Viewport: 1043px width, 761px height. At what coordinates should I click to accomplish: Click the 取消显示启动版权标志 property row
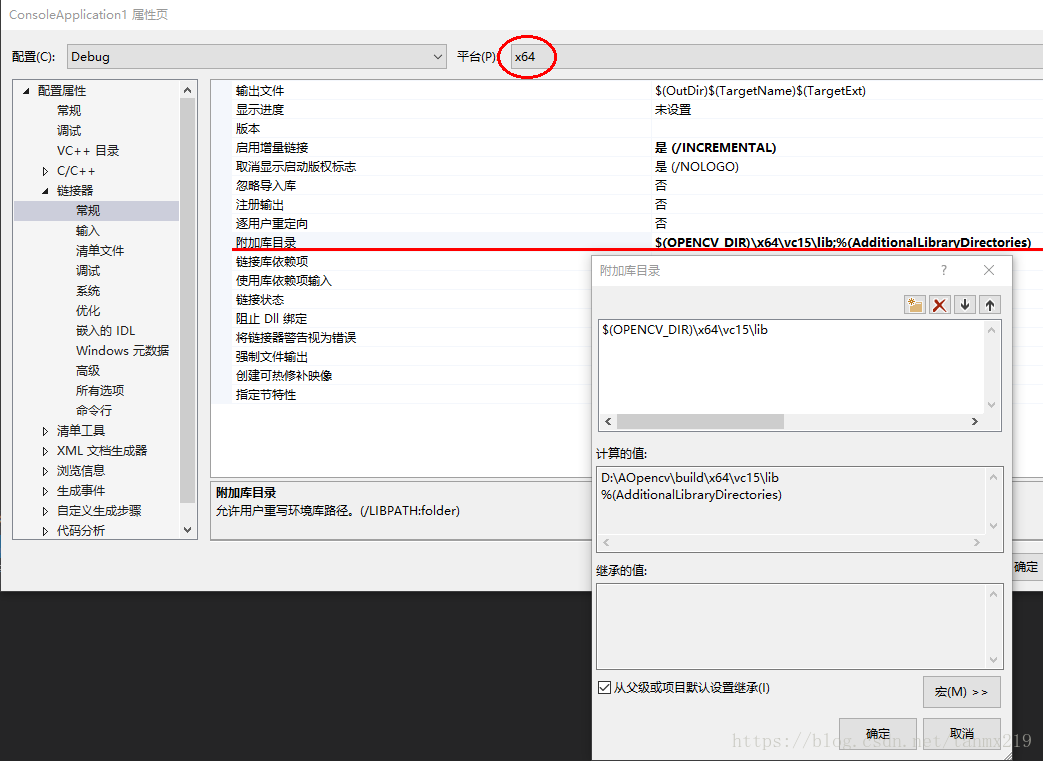pyautogui.click(x=627, y=166)
